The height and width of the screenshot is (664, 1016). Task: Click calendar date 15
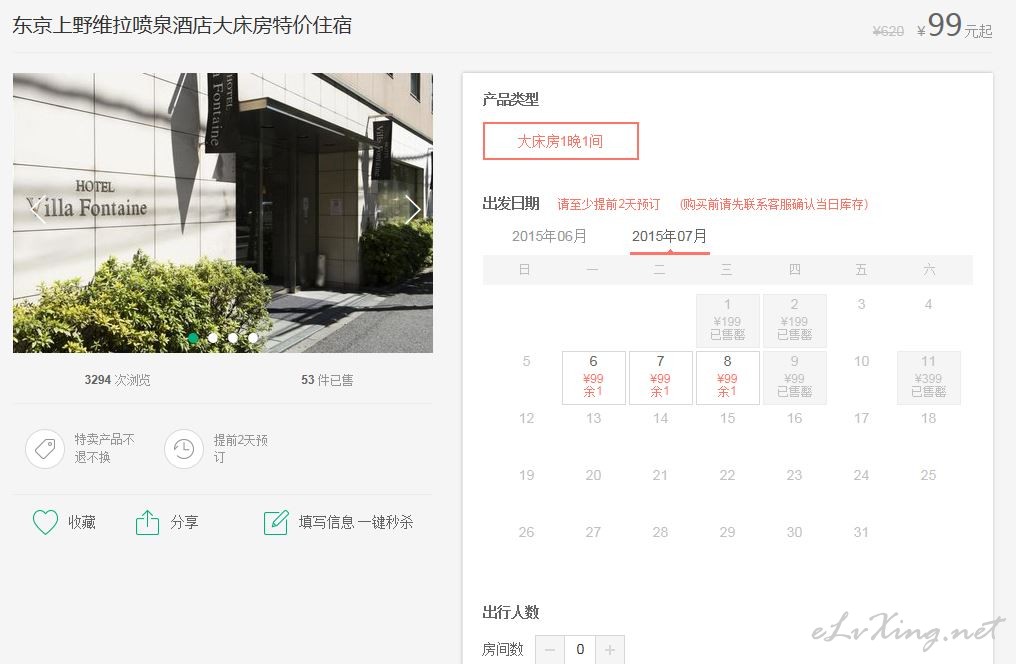coord(727,418)
